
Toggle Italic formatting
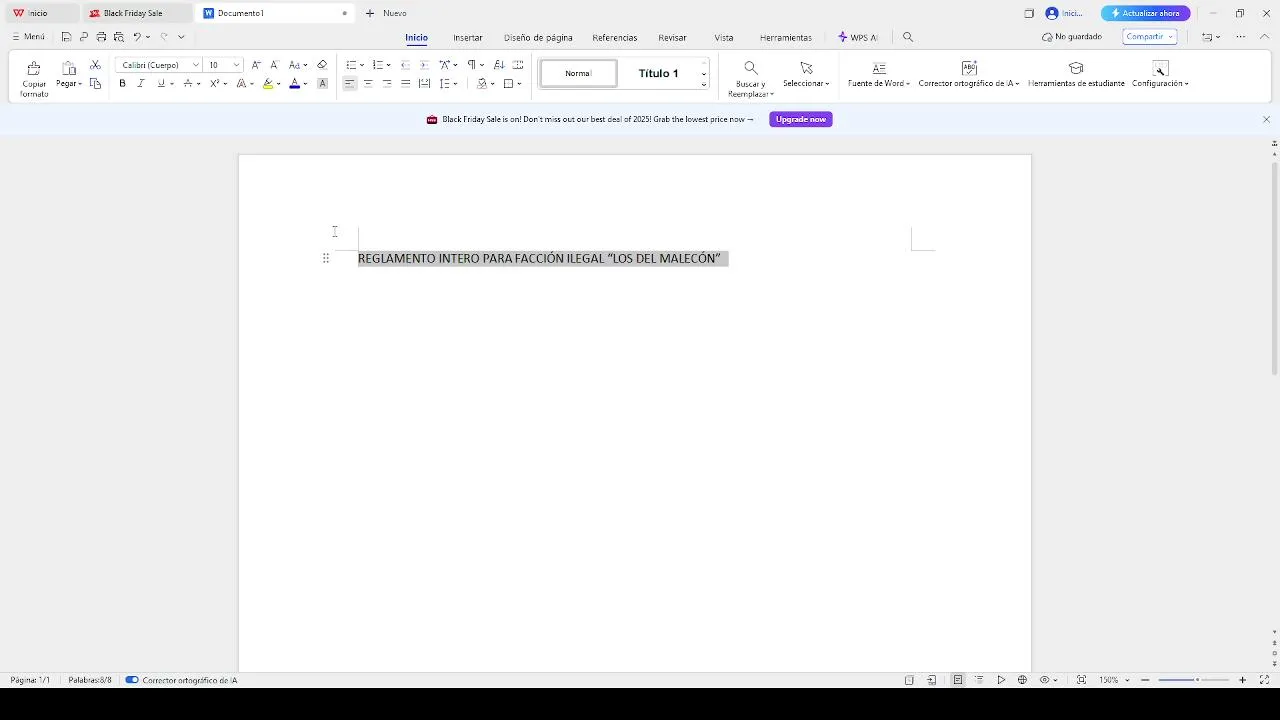click(141, 84)
